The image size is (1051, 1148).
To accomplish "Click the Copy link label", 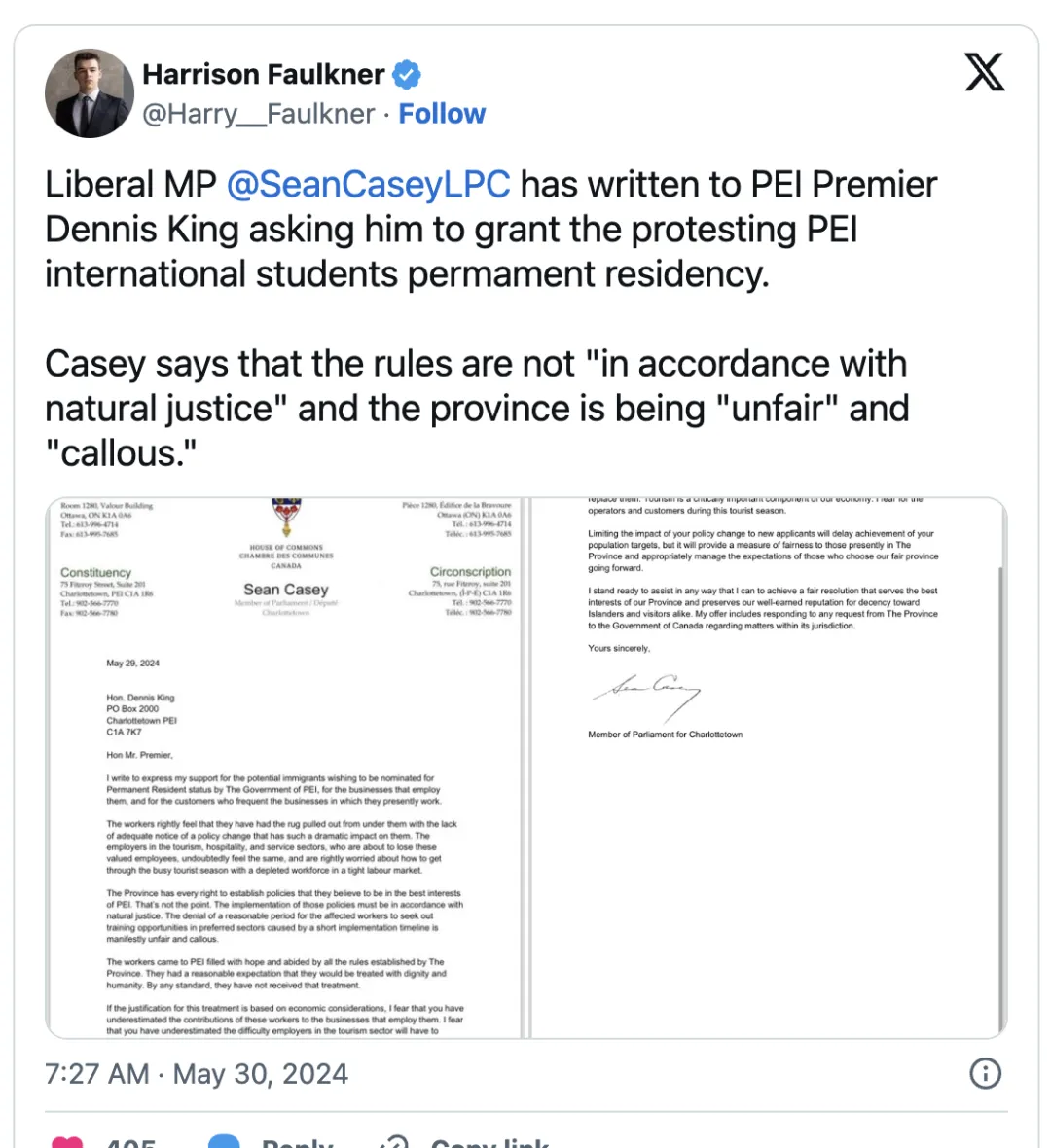I will (x=489, y=1142).
